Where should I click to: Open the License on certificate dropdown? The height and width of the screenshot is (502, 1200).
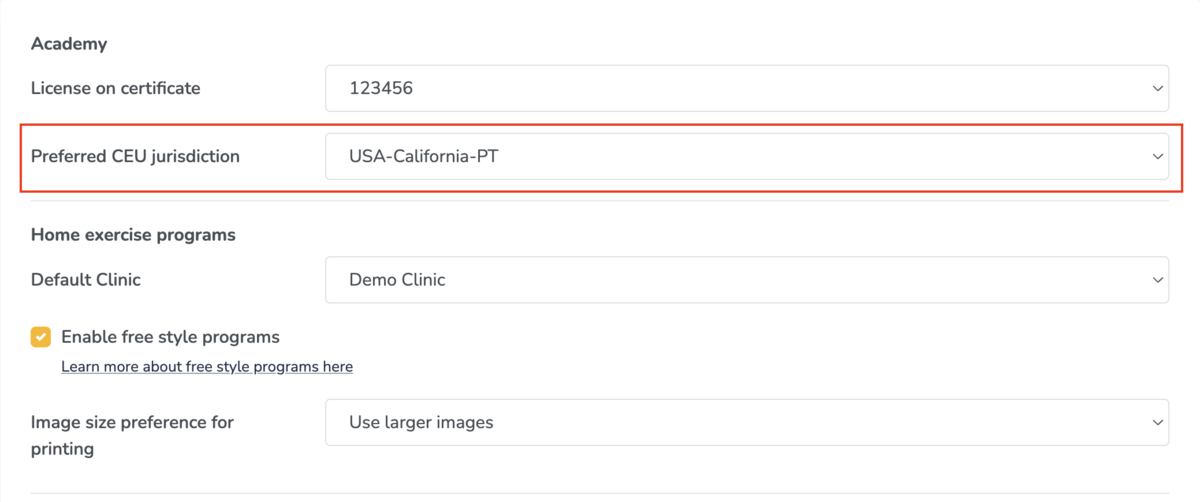pyautogui.click(x=746, y=89)
